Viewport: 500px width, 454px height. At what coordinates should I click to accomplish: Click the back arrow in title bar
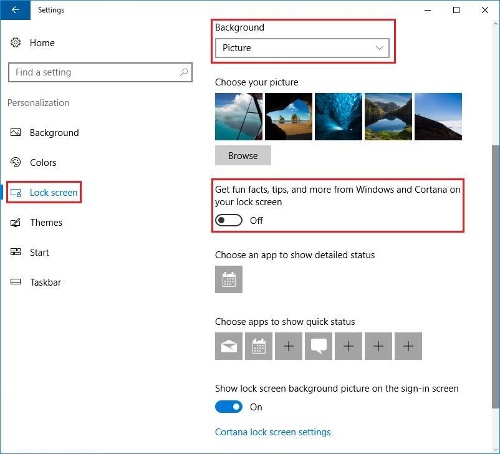(x=15, y=10)
